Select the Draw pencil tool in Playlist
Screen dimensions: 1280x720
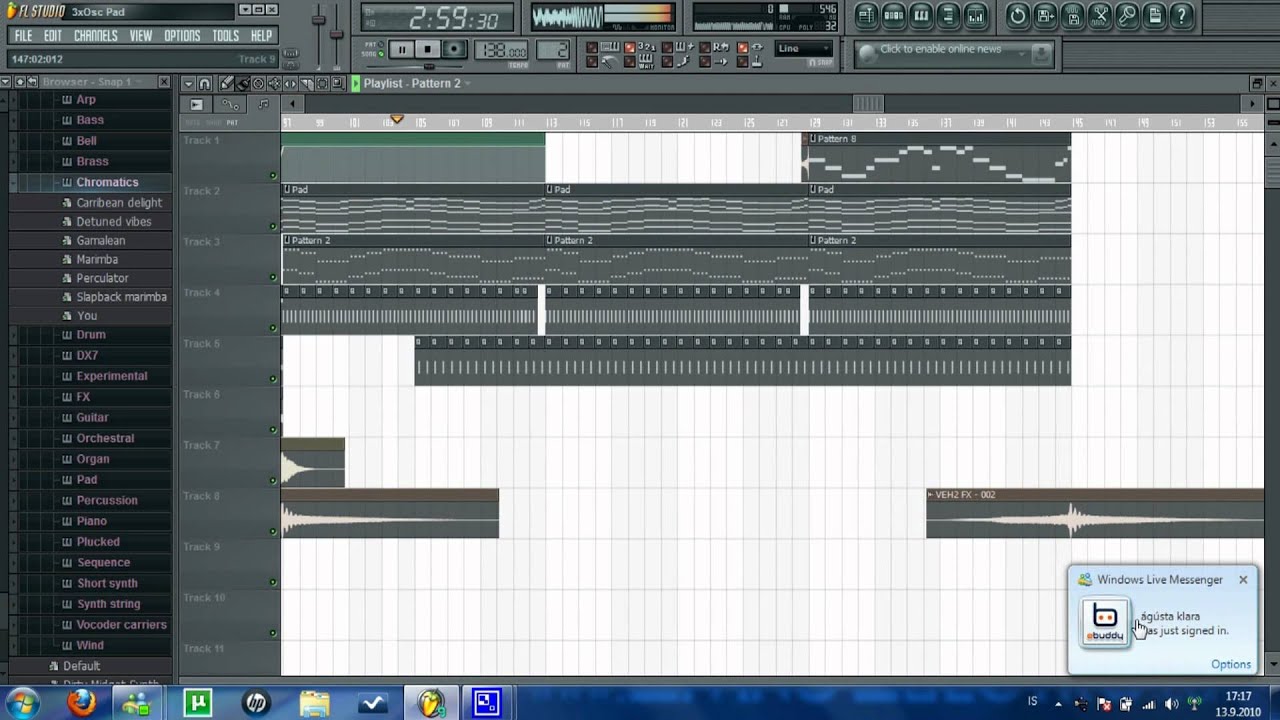coord(227,84)
